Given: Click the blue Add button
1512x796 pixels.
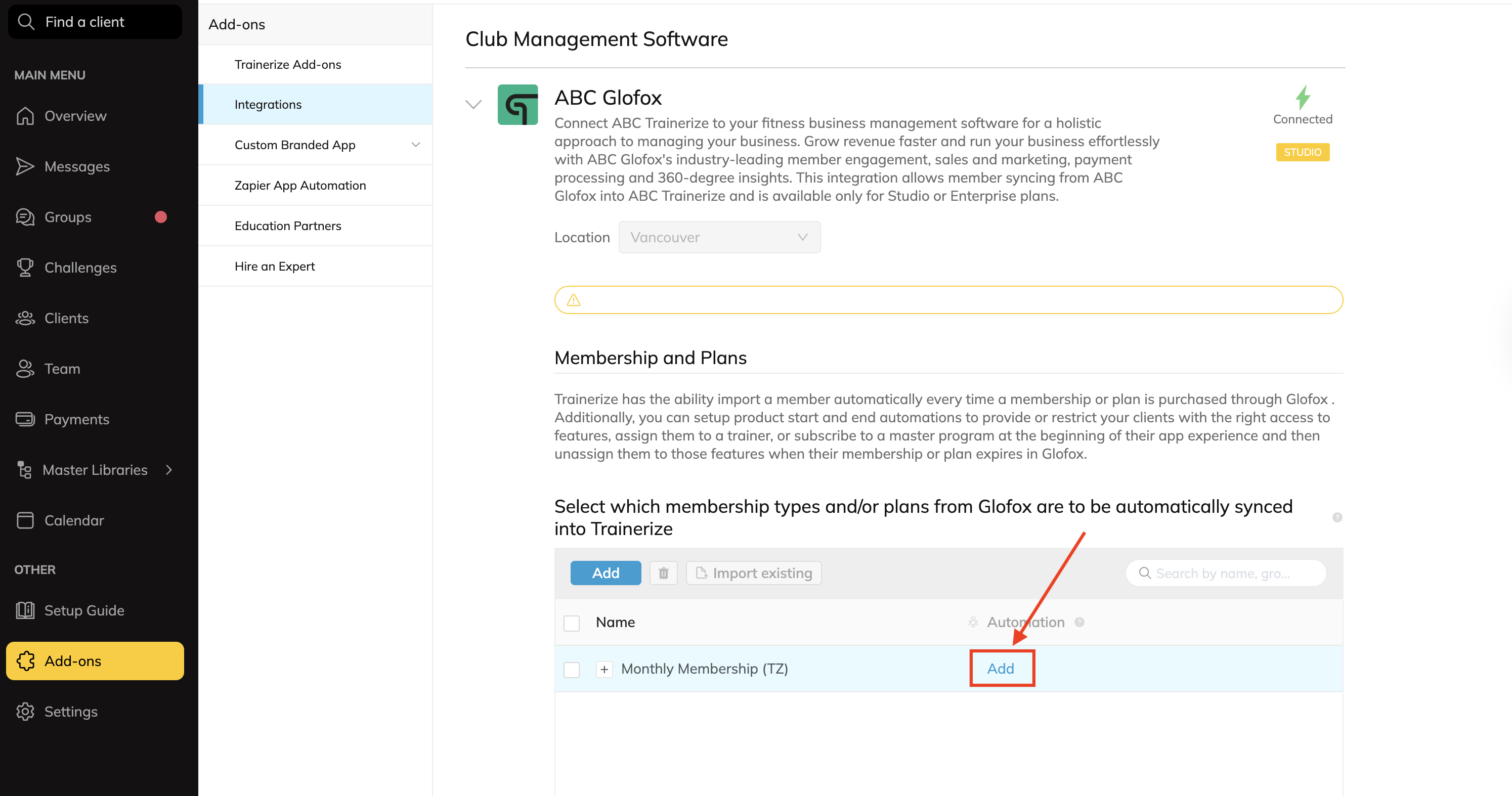Looking at the screenshot, I should coord(606,573).
